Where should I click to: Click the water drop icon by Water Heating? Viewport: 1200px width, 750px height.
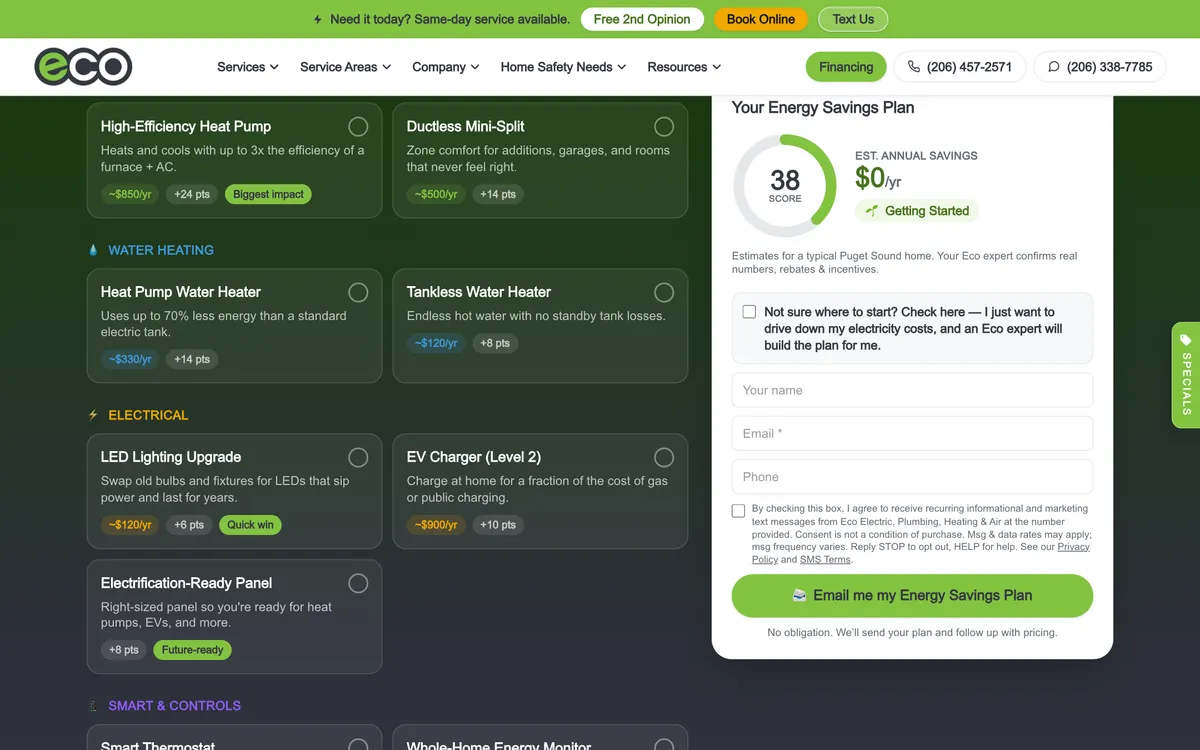coord(94,250)
